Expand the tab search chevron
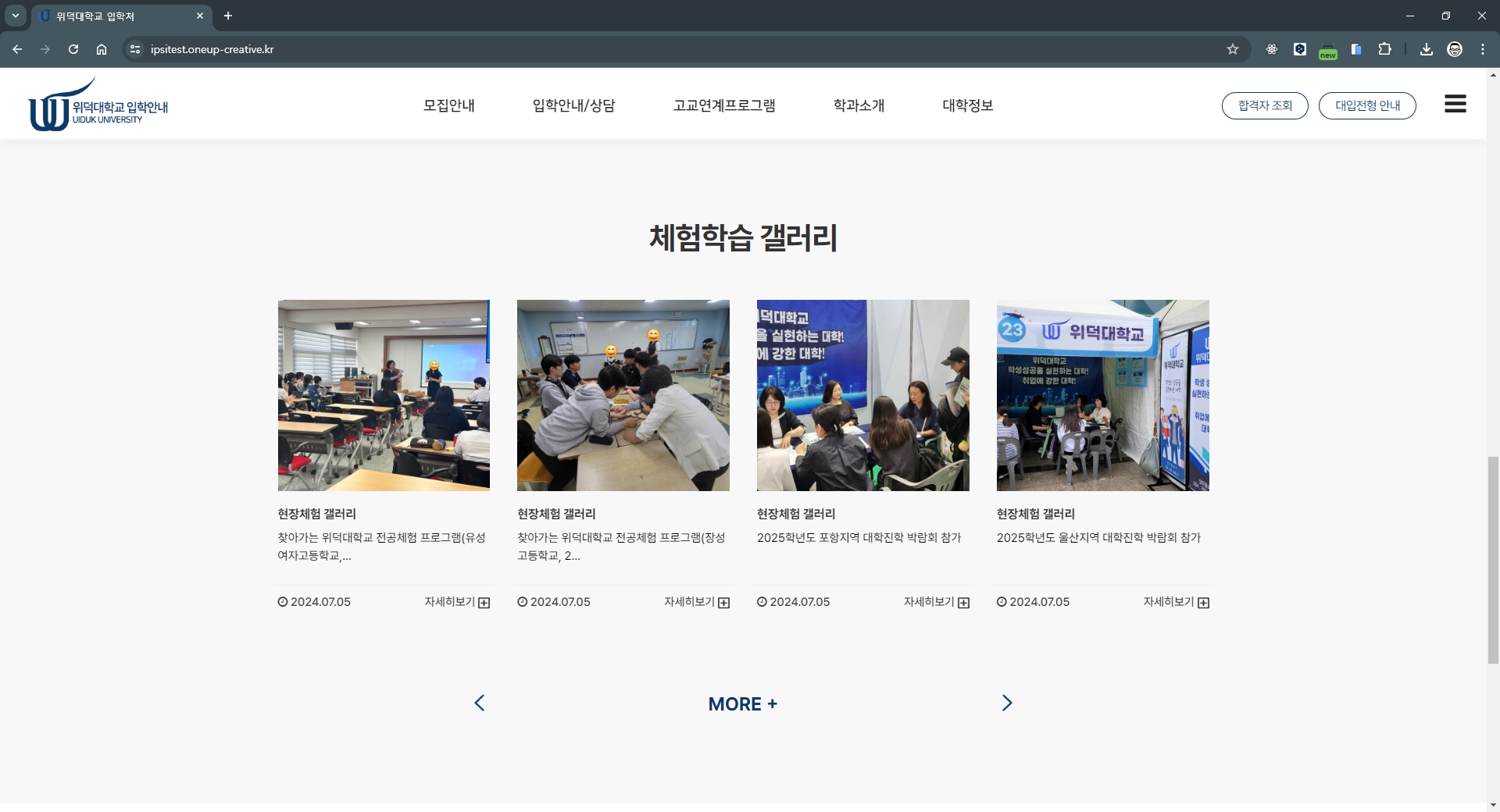The image size is (1500, 812). tap(15, 16)
